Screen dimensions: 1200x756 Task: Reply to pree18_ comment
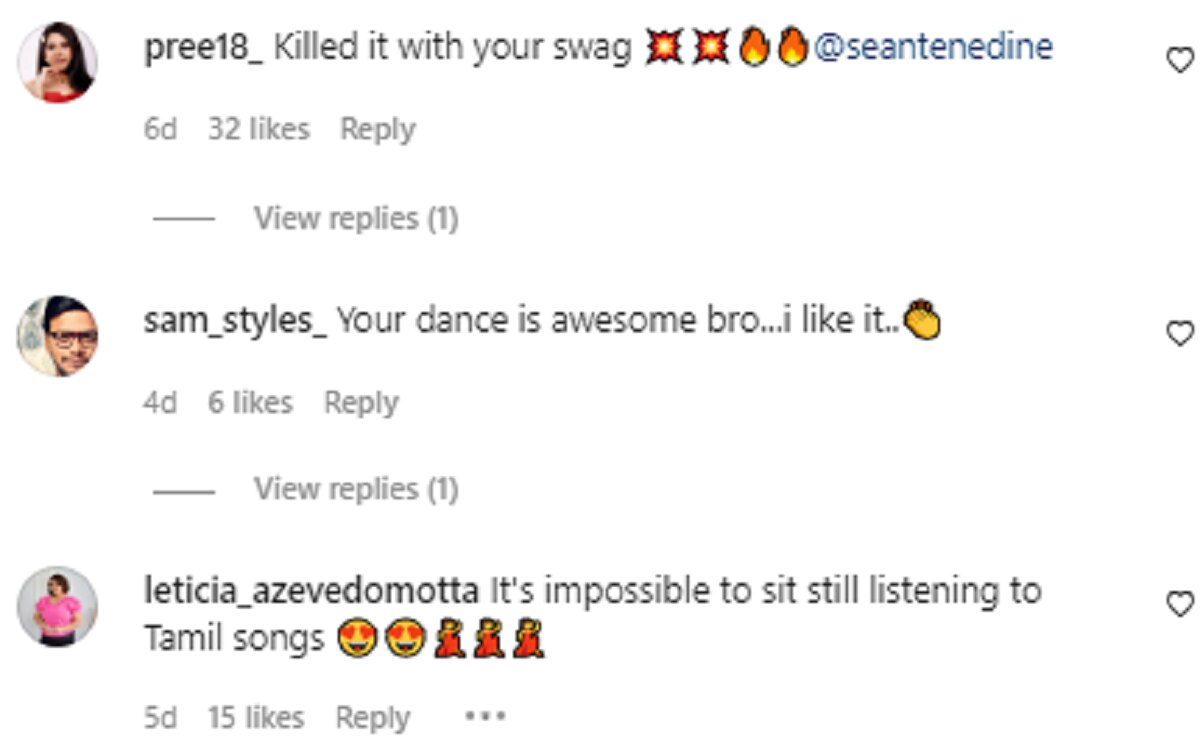tap(377, 129)
